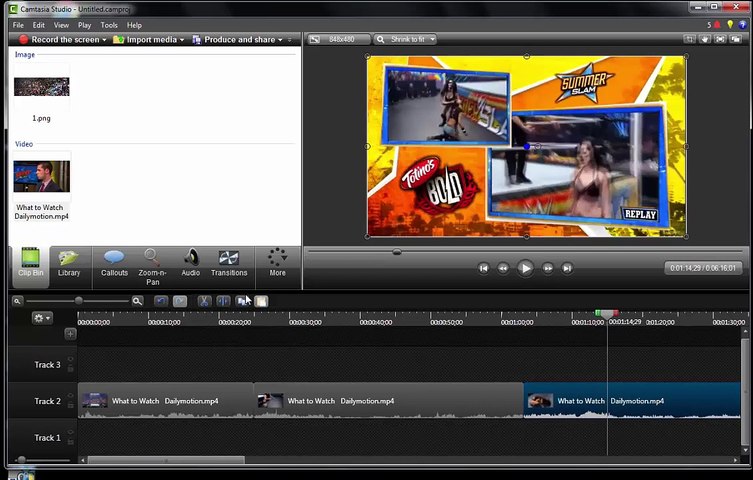Play the preview video
The image size is (753, 480).
point(525,268)
